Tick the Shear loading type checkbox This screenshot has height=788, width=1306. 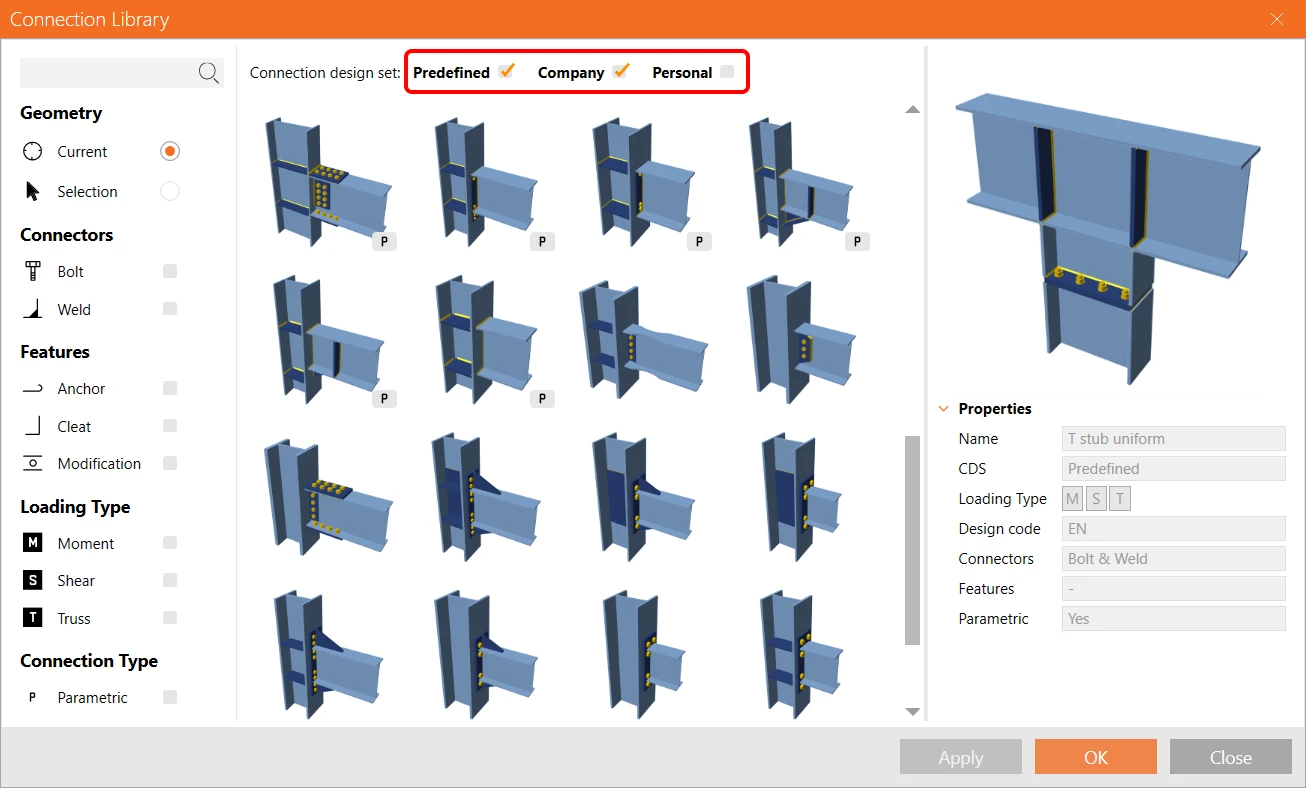coord(170,580)
